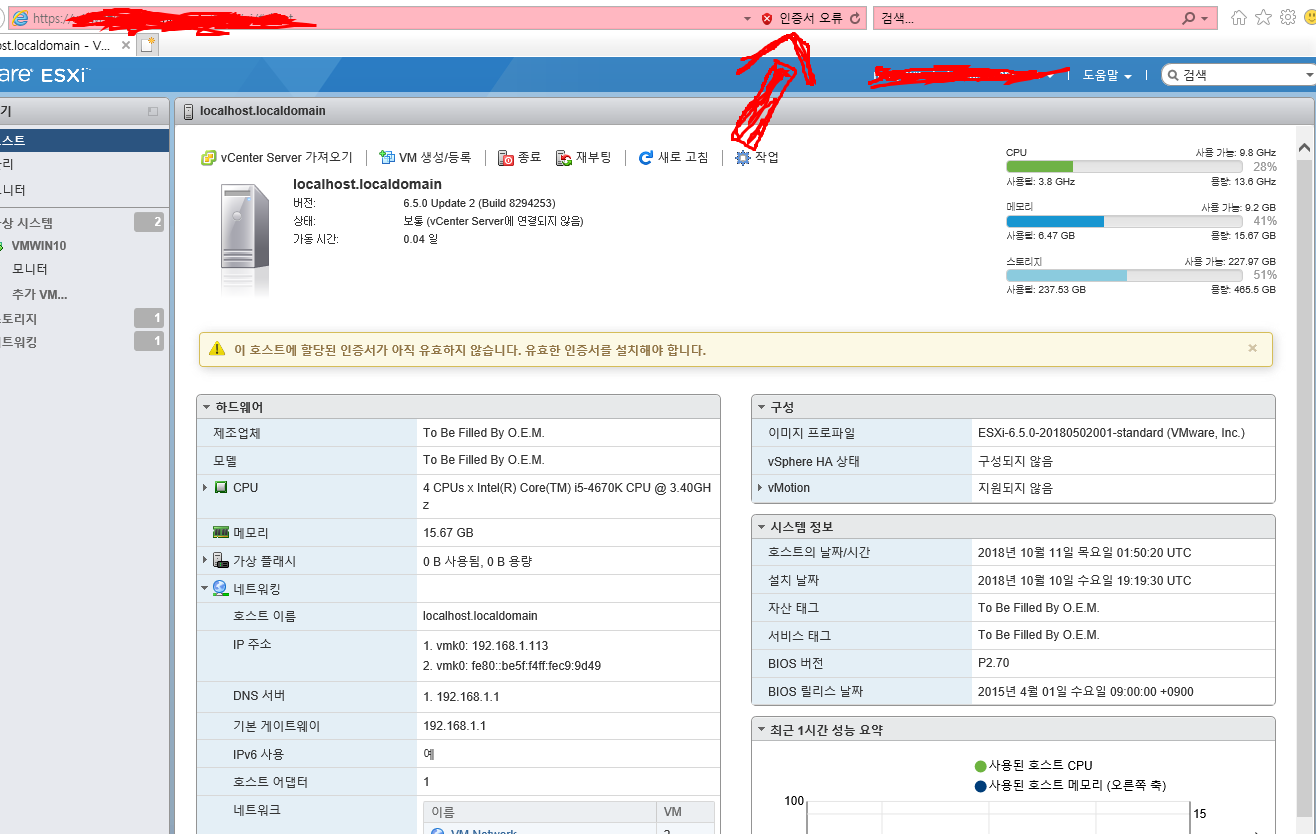Select the highlighted host item in the navigator

(84, 140)
